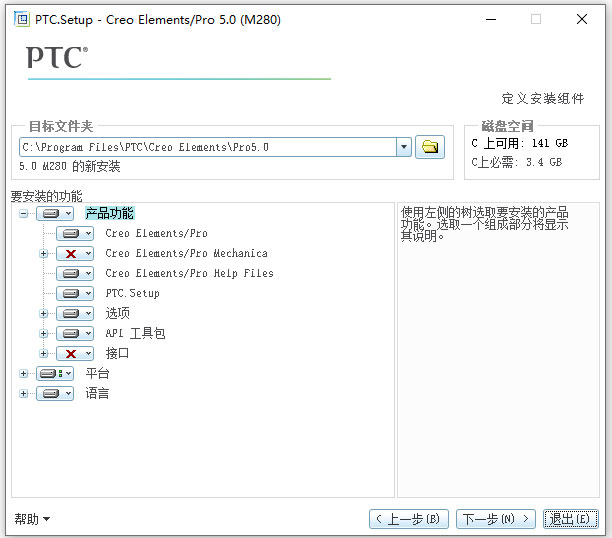The image size is (612, 538).
Task: Click install-state icon for 平台
Action: 51,374
